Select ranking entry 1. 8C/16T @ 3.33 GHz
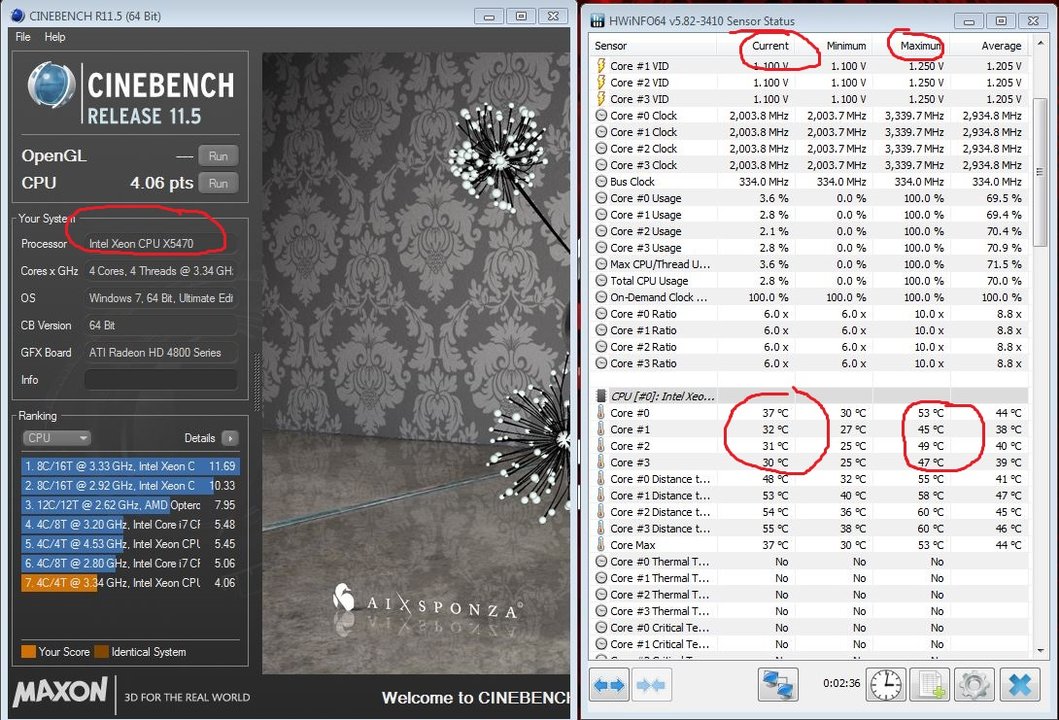 pos(130,466)
